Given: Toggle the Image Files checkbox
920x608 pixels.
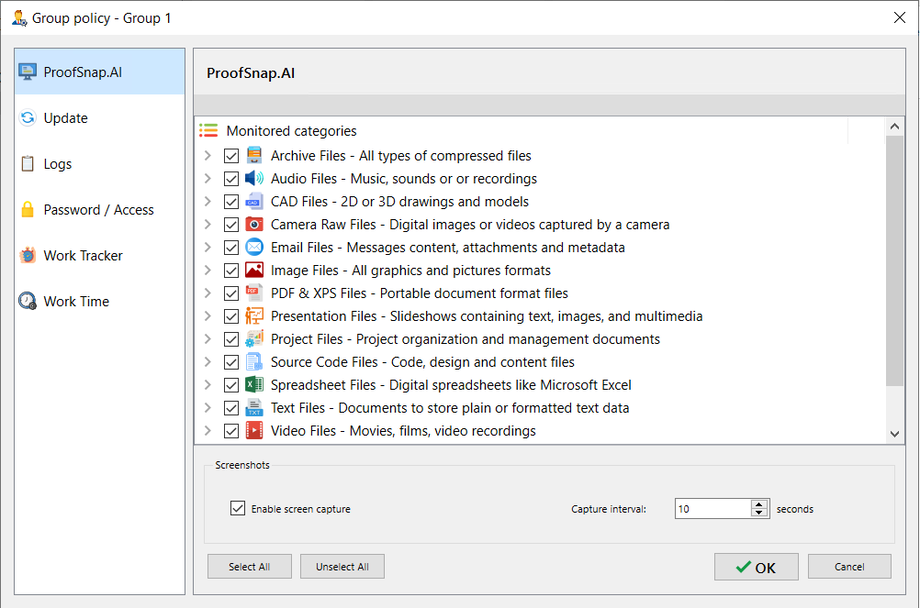Looking at the screenshot, I should pos(231,270).
